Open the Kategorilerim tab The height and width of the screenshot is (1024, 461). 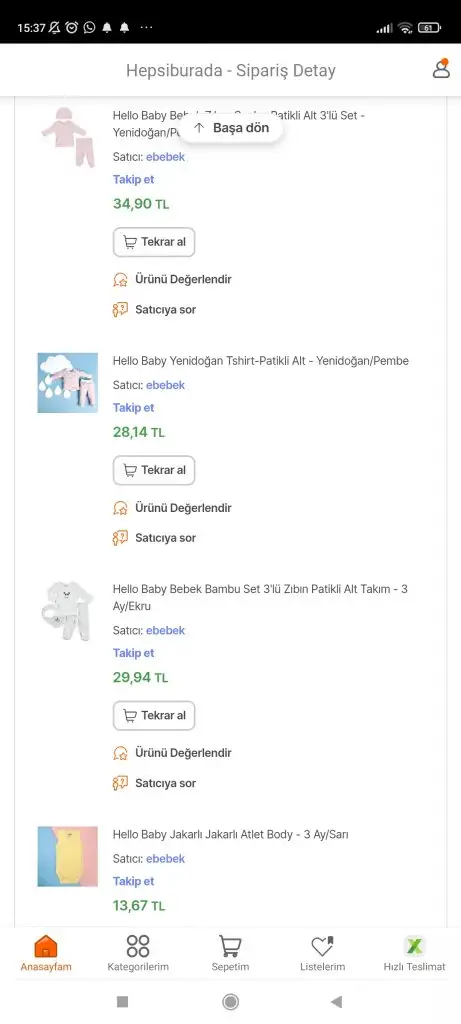click(x=138, y=953)
